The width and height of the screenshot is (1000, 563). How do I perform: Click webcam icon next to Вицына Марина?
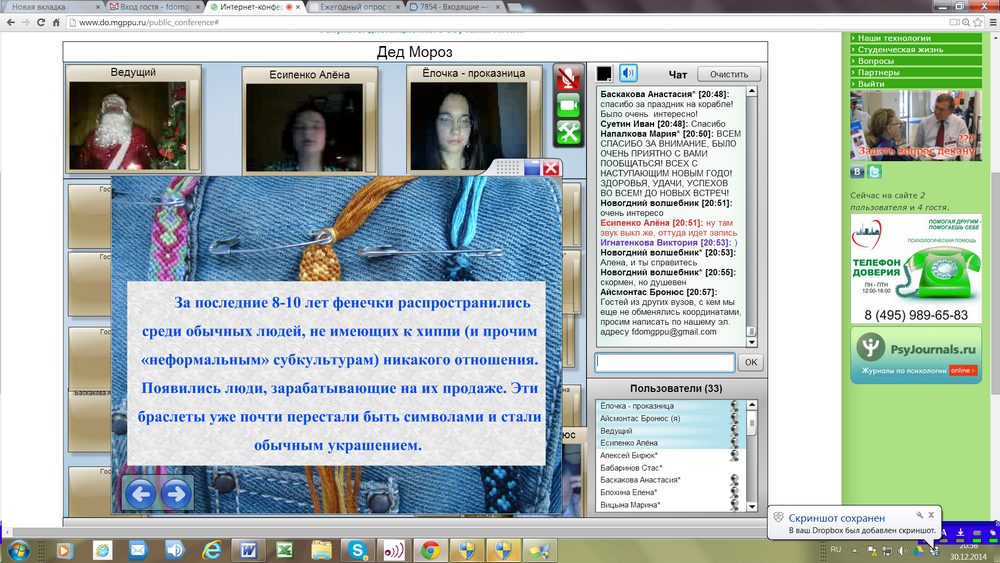tap(734, 504)
